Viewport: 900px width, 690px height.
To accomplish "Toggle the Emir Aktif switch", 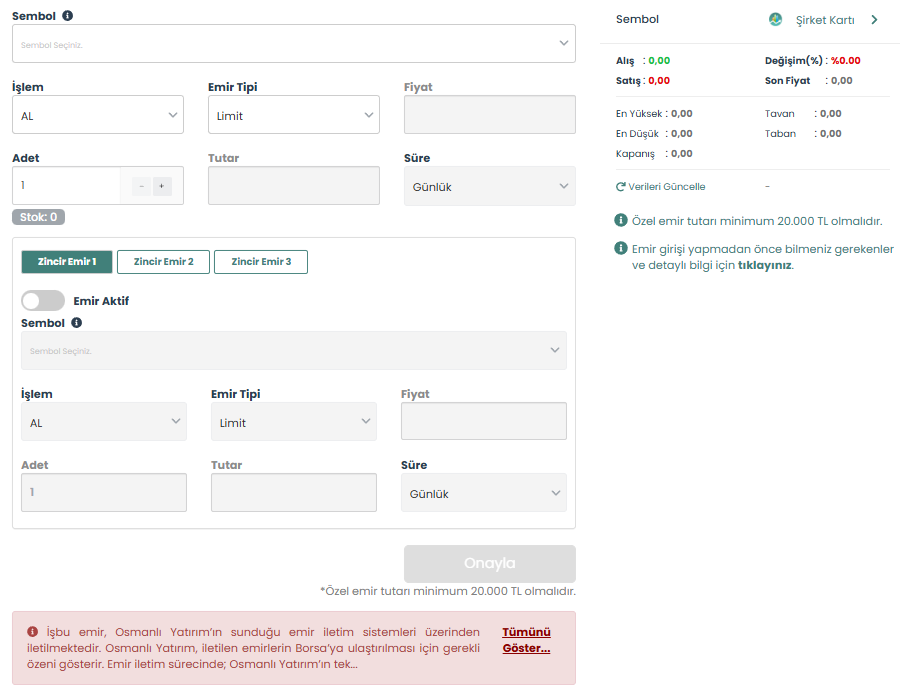I will point(43,300).
